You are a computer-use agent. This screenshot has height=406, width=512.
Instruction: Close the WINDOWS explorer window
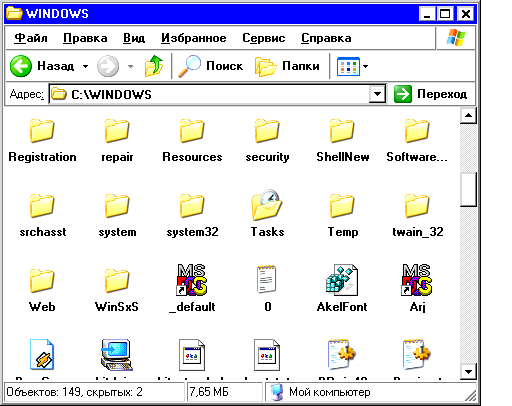pyautogui.click(x=466, y=14)
